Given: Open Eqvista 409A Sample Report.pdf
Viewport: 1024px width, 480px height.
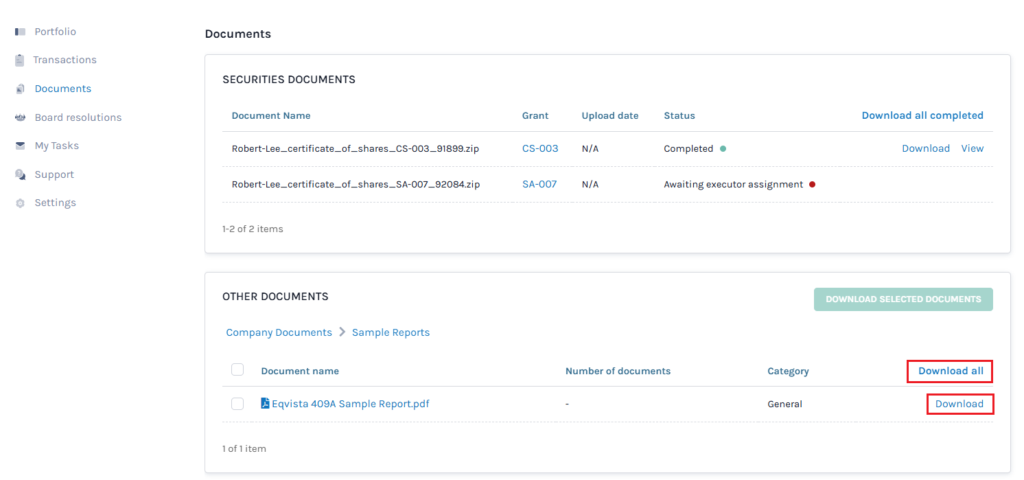Looking at the screenshot, I should [351, 404].
